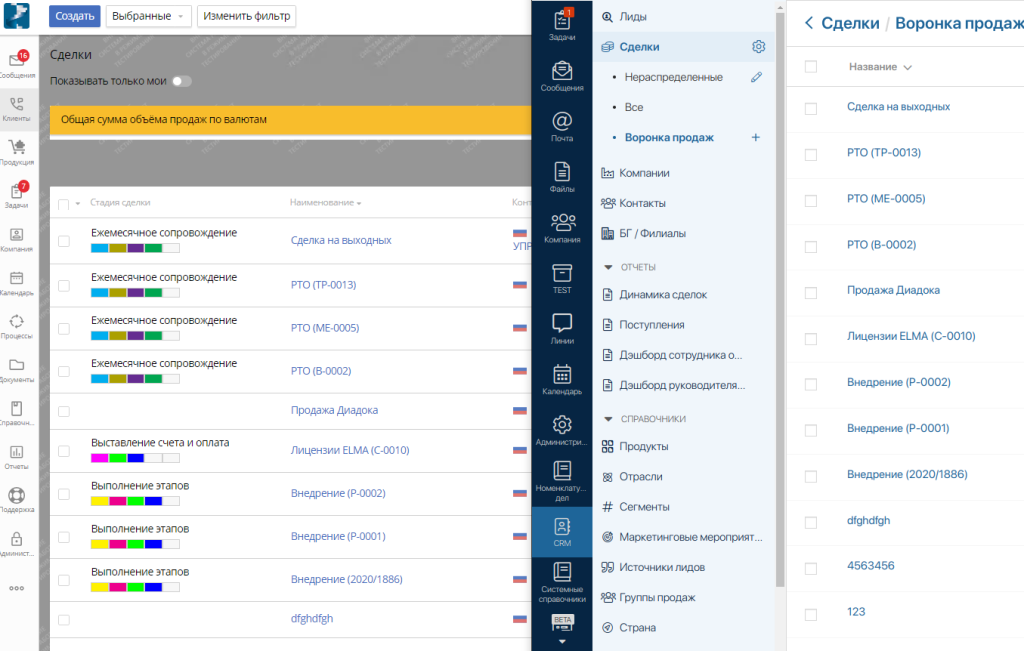1024x651 pixels.
Task: Open Календарь in the dark sidebar
Action: [x=562, y=380]
